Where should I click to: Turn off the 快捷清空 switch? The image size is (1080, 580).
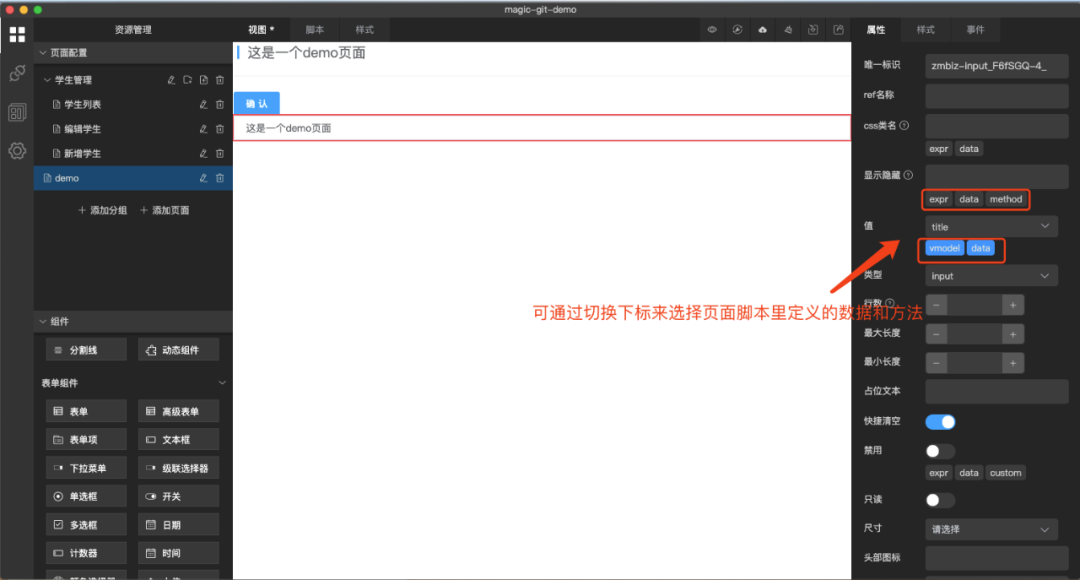click(940, 421)
